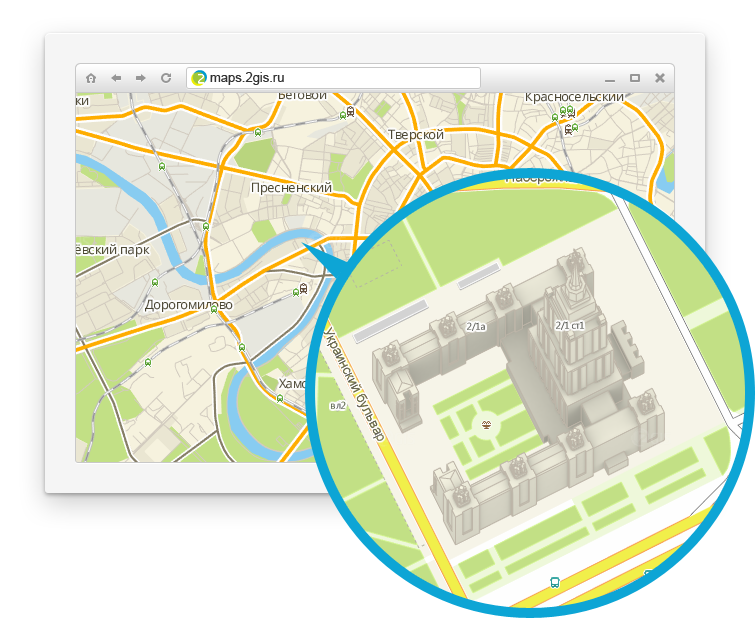Viewport: 755px width, 618px height.
Task: Click the 2GIS logo in address bar
Action: point(199,78)
